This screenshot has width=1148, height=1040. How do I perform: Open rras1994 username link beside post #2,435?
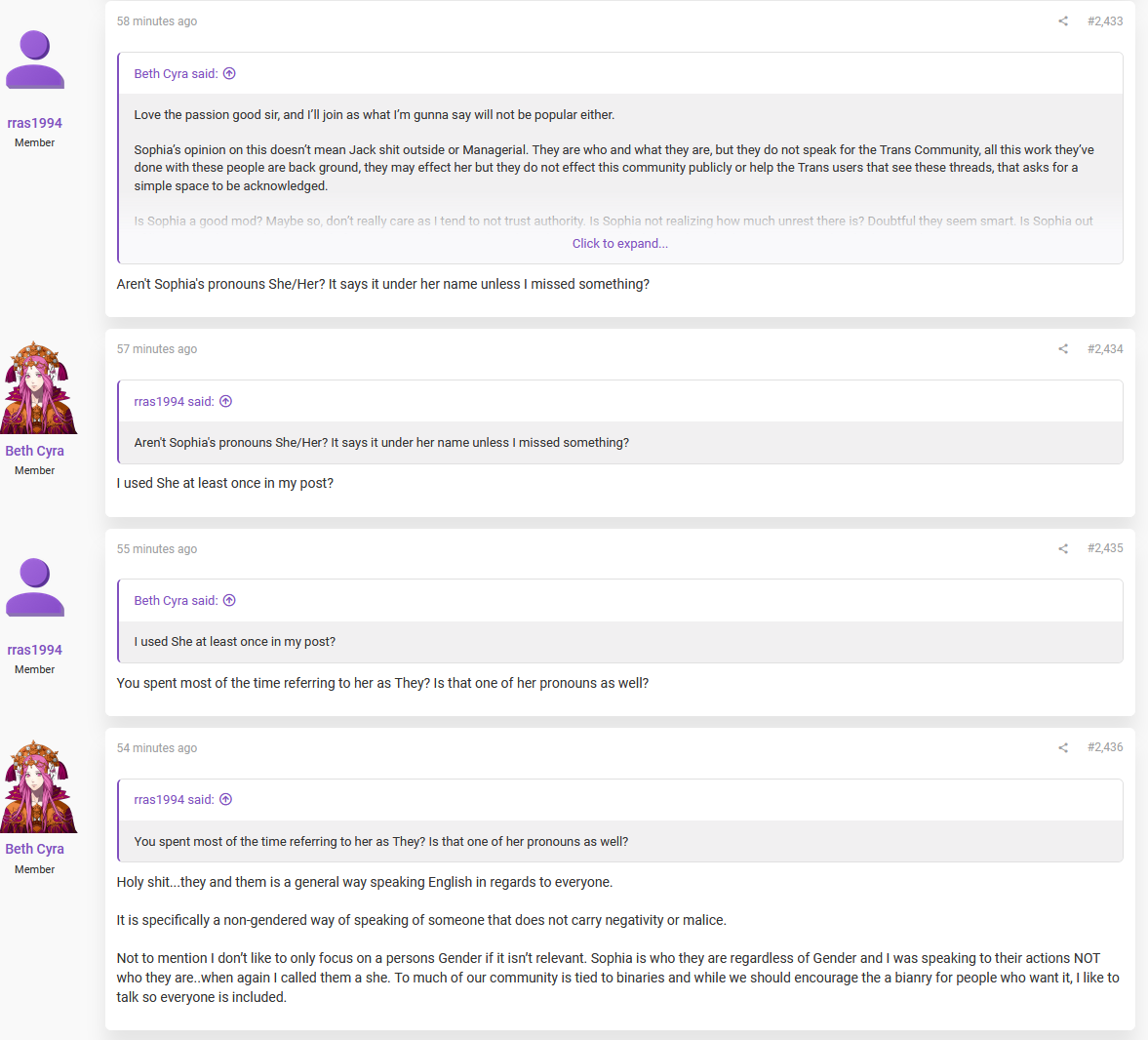(34, 650)
